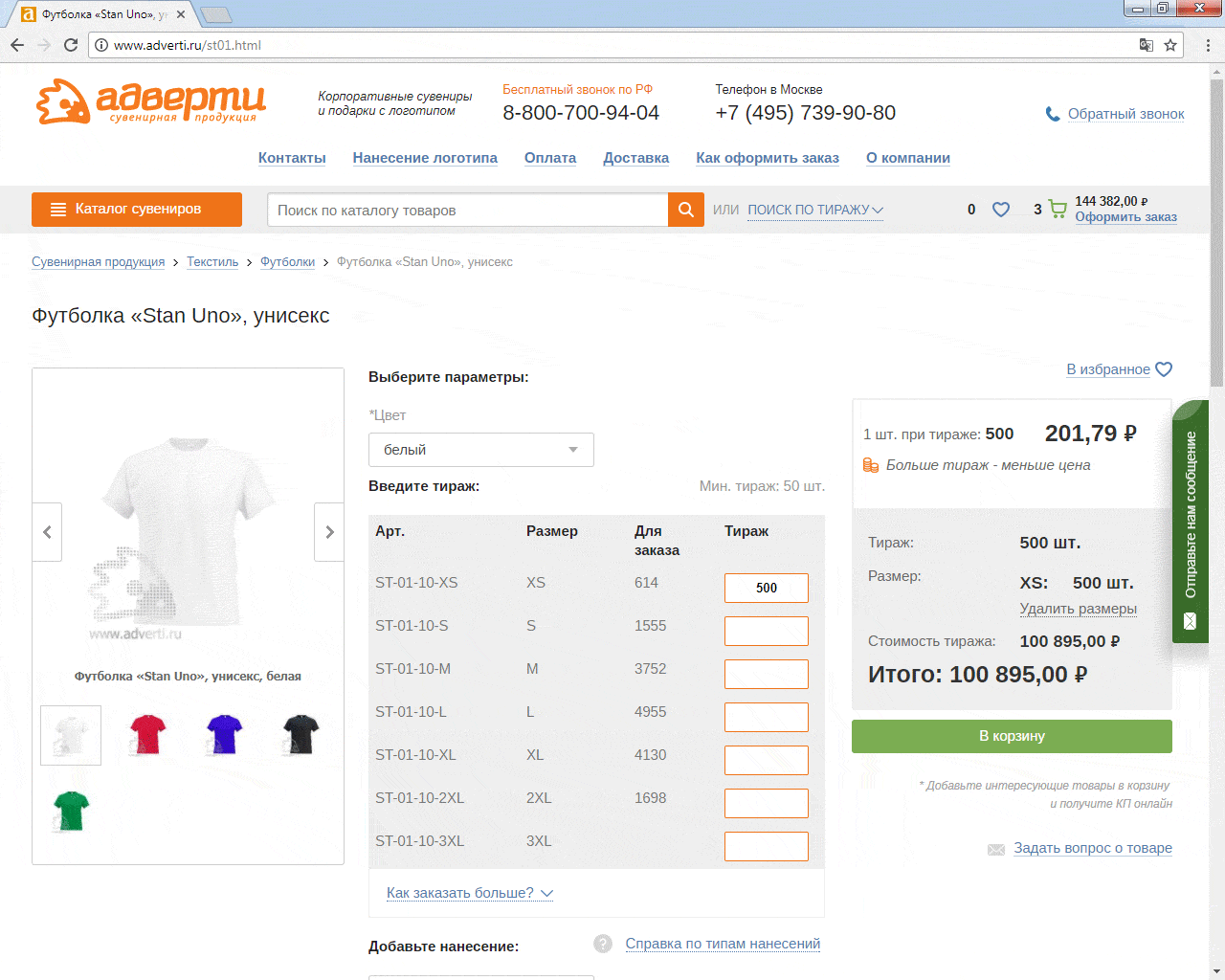
Task: Select the white t-shirt thumbnail
Action: 71,735
